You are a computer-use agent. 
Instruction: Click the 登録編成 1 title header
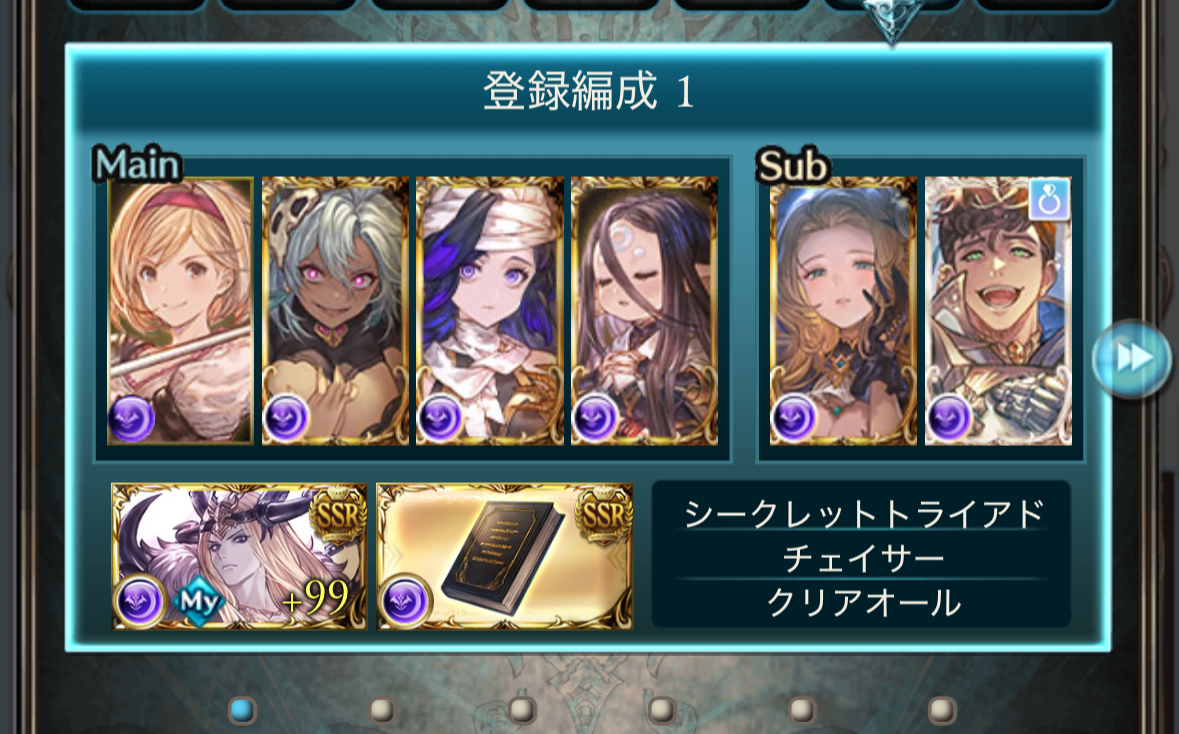click(x=589, y=92)
